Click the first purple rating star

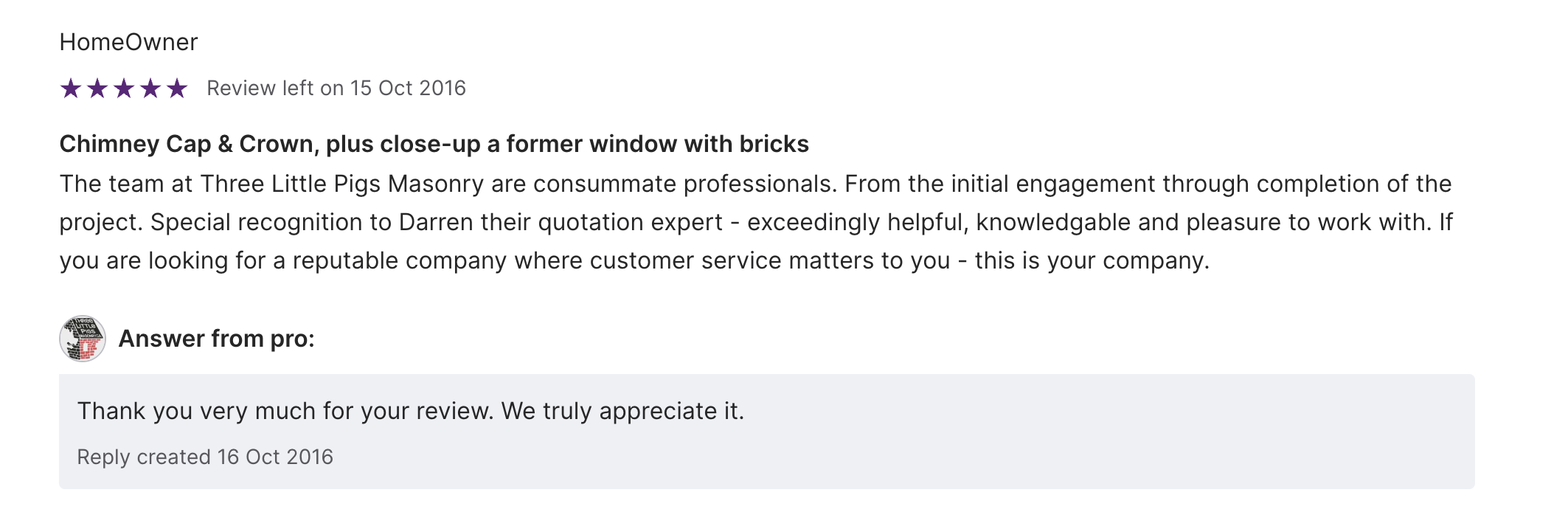pyautogui.click(x=71, y=89)
